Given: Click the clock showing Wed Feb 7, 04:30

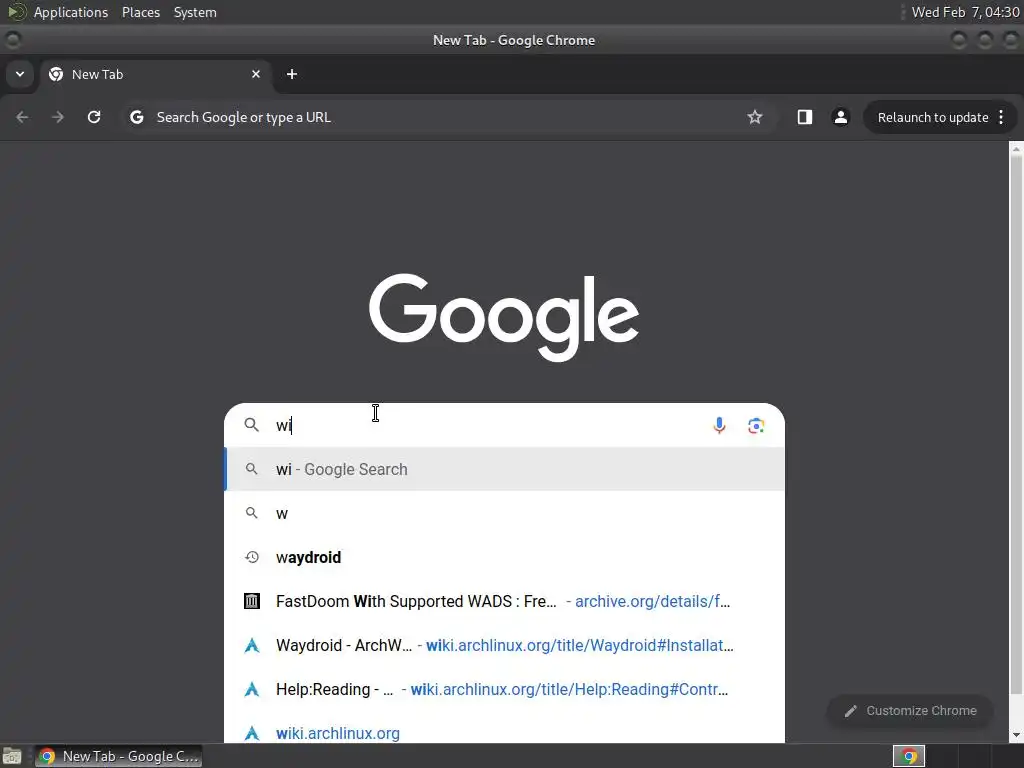Looking at the screenshot, I should [x=965, y=12].
